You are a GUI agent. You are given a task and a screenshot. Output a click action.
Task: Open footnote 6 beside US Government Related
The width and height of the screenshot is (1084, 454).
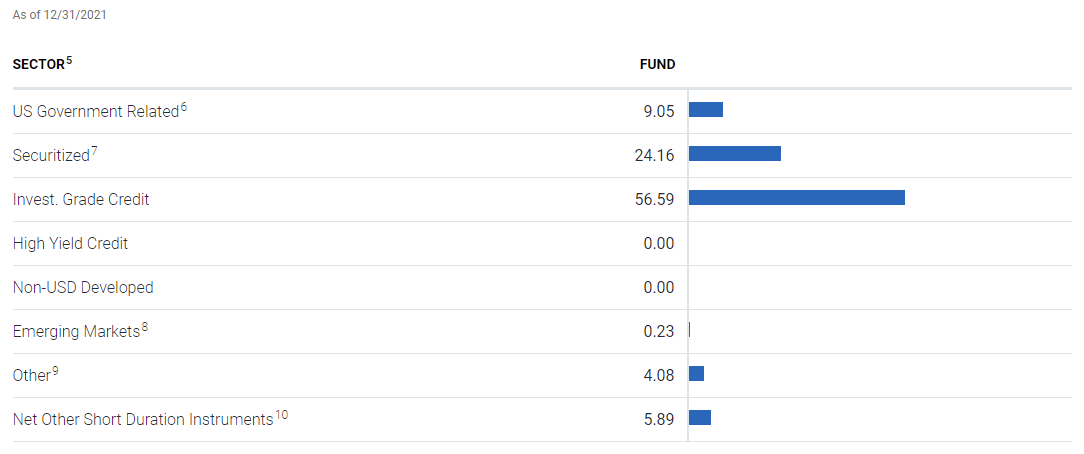[x=184, y=107]
